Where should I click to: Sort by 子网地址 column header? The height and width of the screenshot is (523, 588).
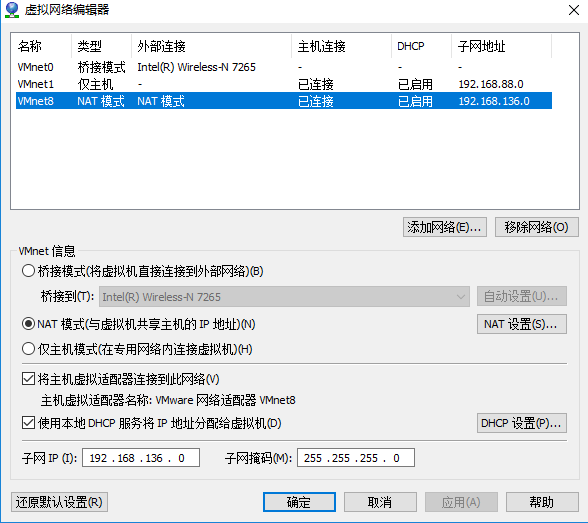click(x=501, y=46)
